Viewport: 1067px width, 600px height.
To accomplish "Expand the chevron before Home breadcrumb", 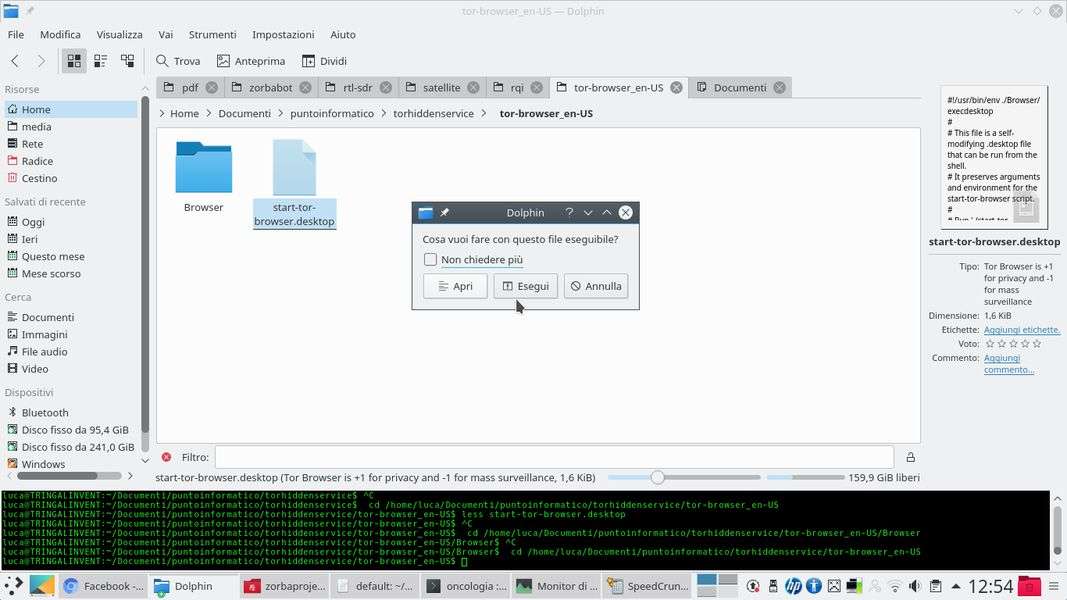I will click(x=162, y=114).
